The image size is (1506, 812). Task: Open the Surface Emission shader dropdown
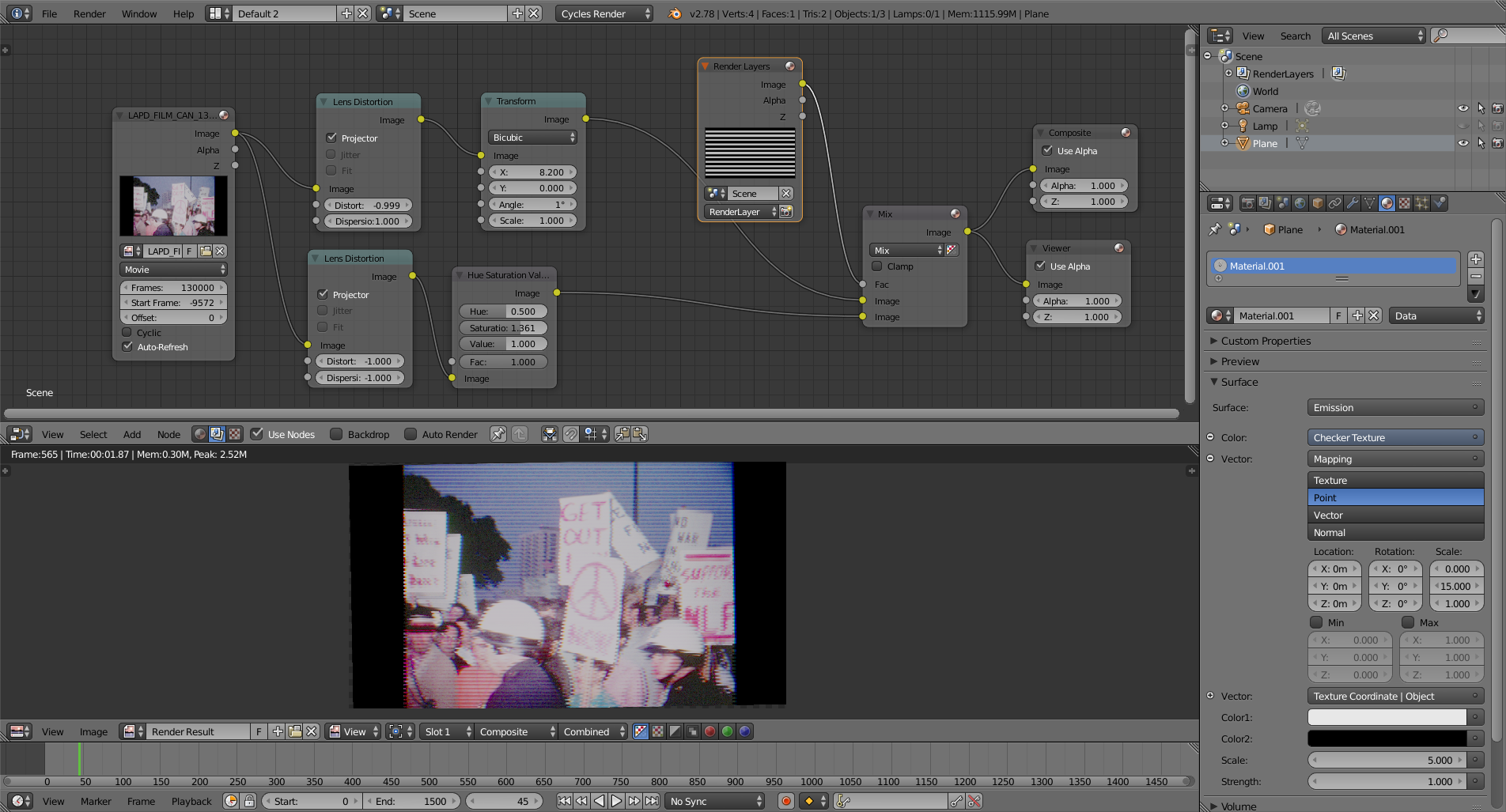coord(1395,408)
